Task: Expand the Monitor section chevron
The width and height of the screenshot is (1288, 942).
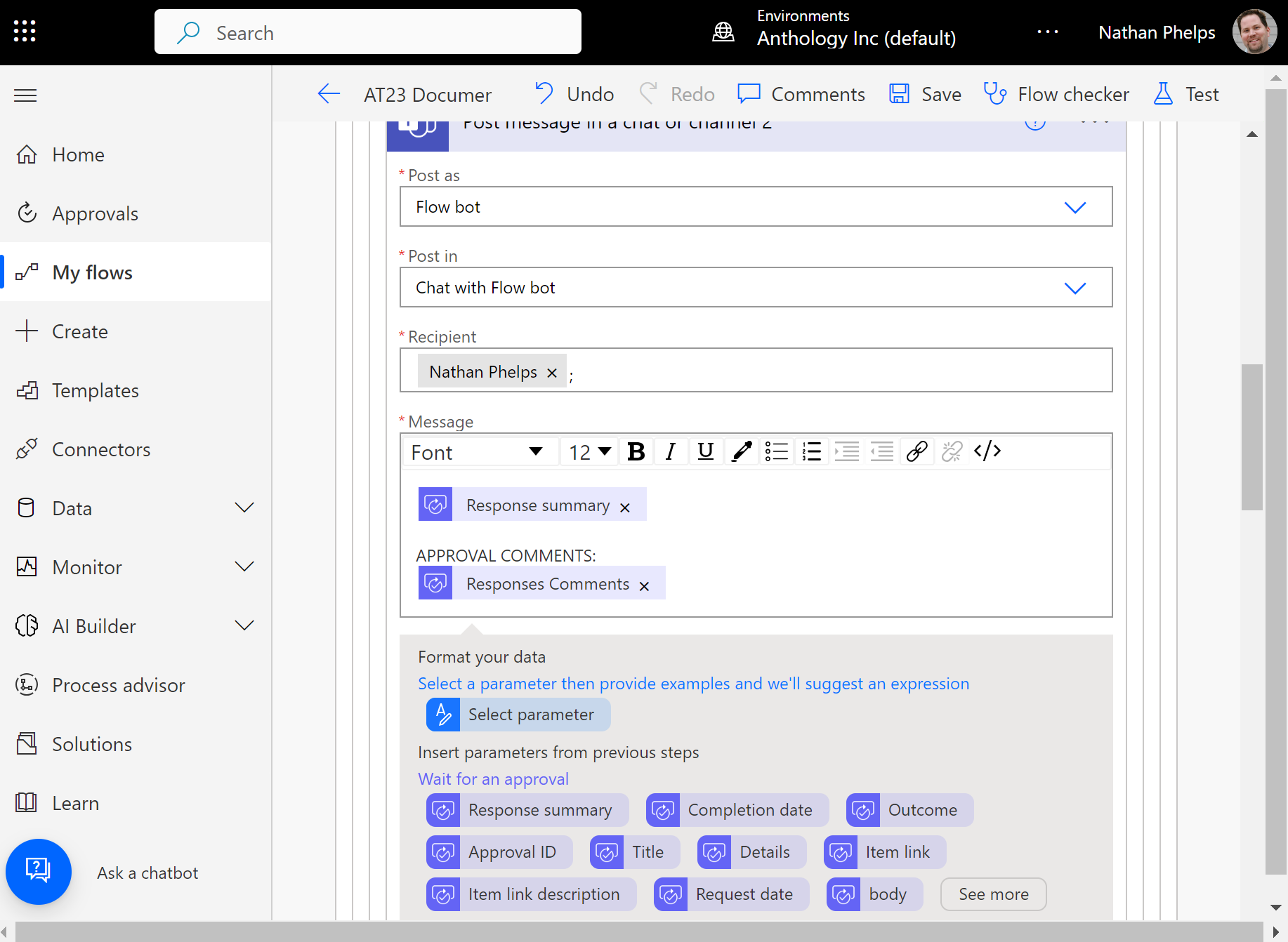Action: 244,566
